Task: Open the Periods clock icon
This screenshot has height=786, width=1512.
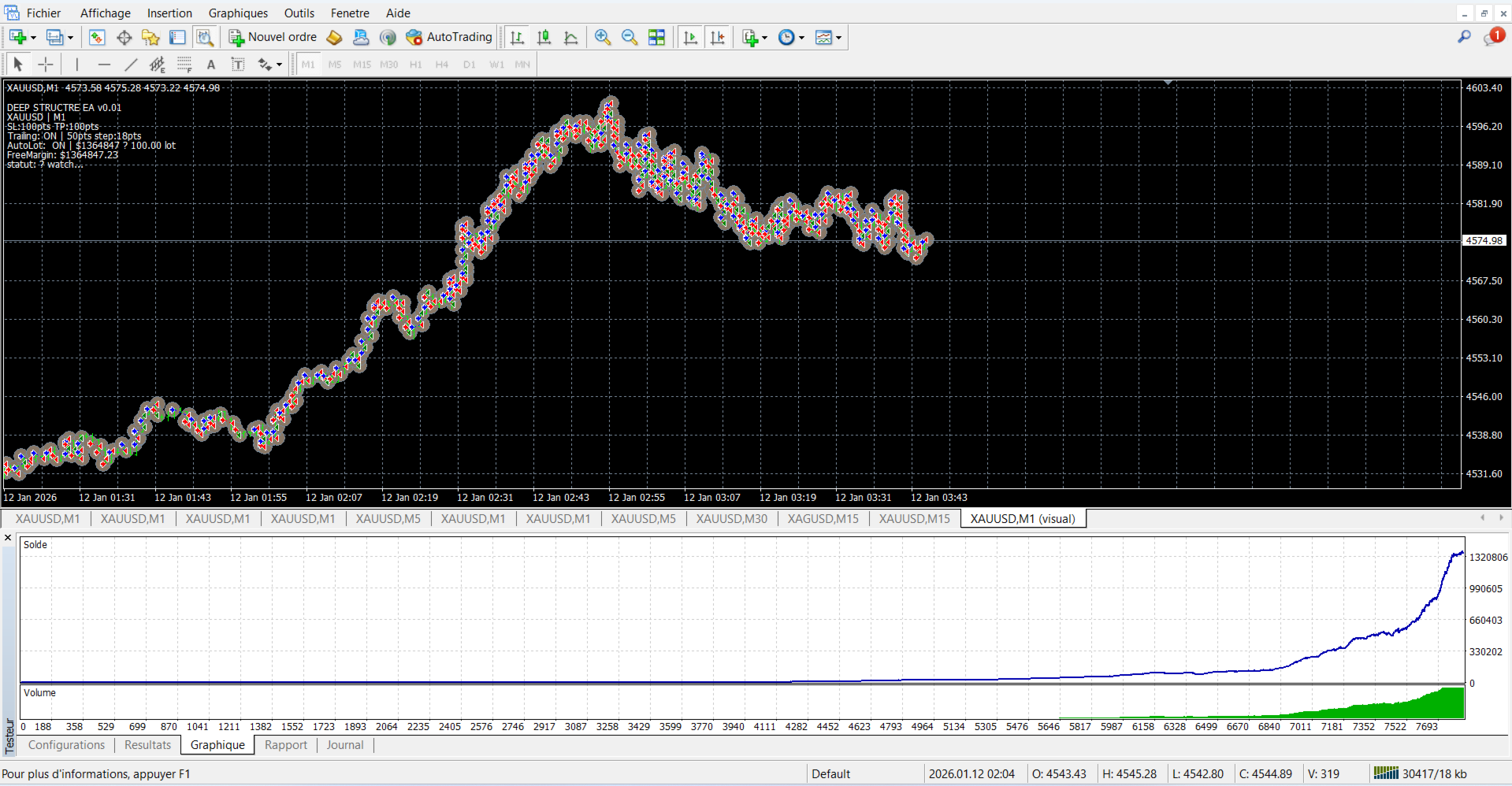Action: pyautogui.click(x=786, y=37)
